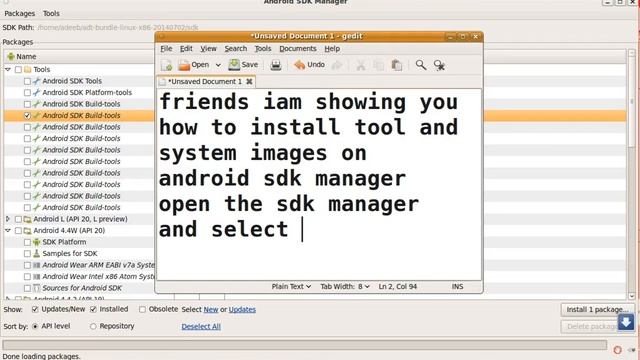Print the document using printer icon

tap(276, 65)
